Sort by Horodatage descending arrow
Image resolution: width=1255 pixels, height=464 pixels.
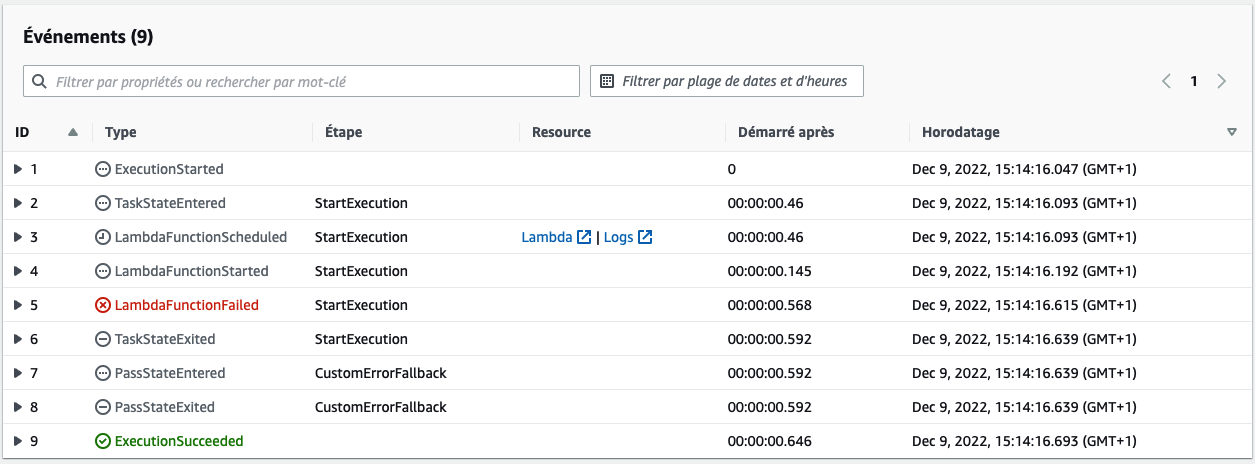tap(1232, 132)
